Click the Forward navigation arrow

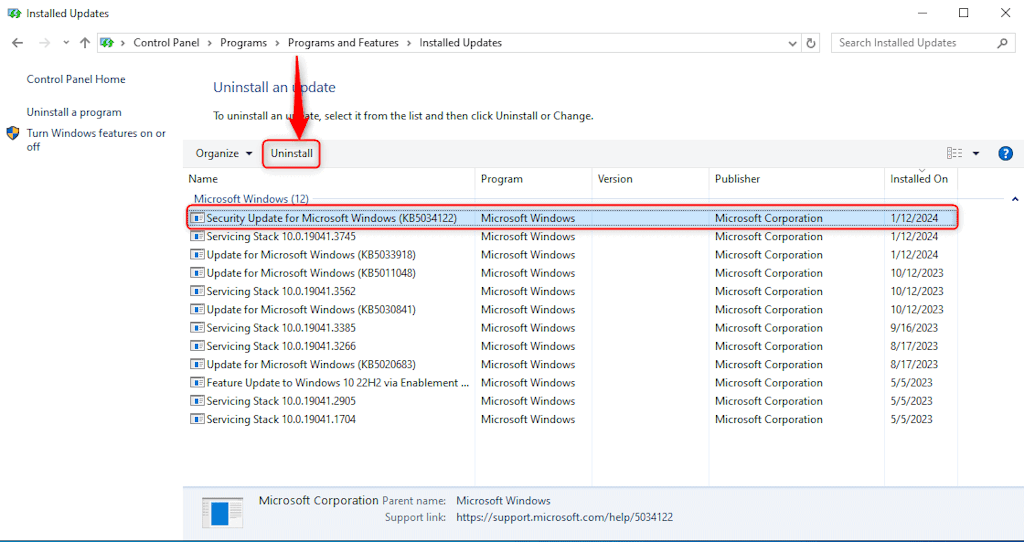click(x=44, y=43)
